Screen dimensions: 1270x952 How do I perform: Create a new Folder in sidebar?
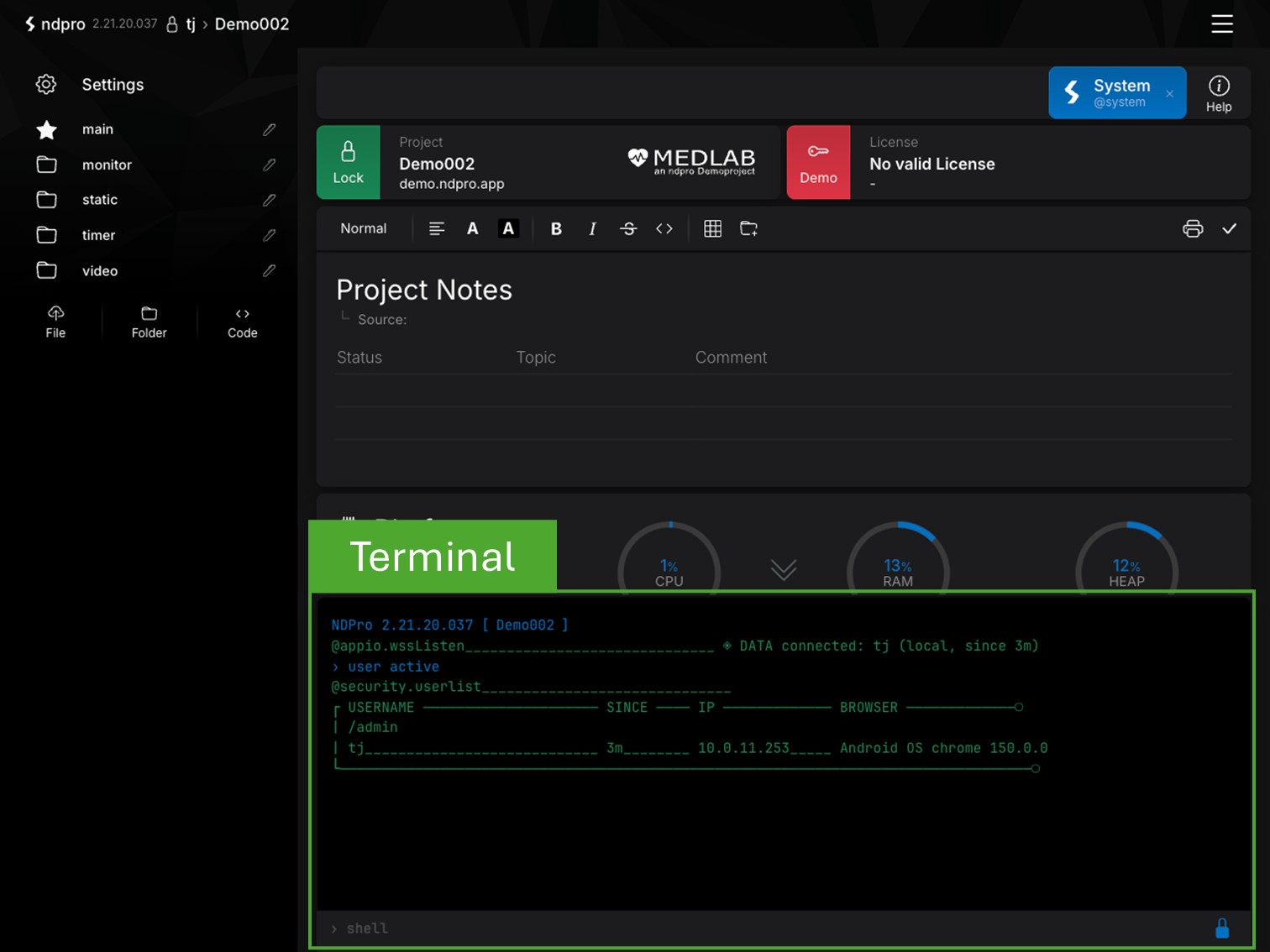point(149,322)
